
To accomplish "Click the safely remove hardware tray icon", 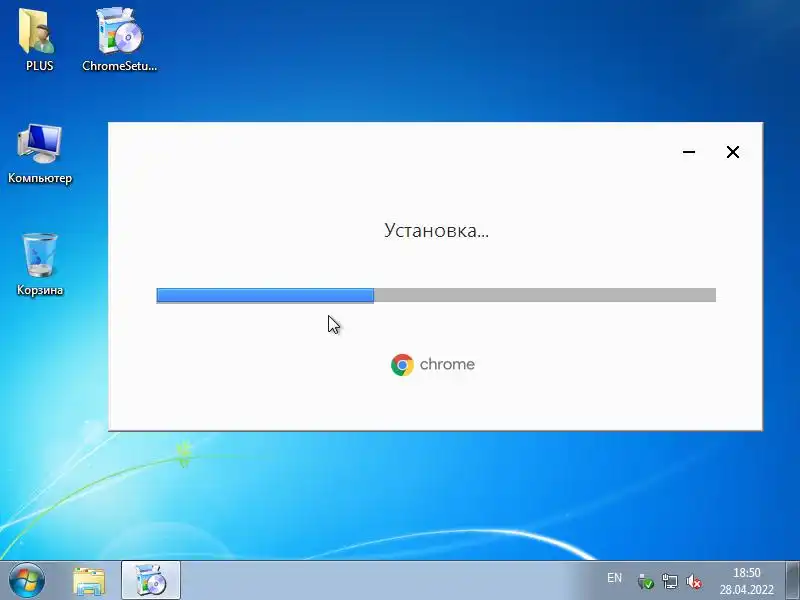I will 645,581.
